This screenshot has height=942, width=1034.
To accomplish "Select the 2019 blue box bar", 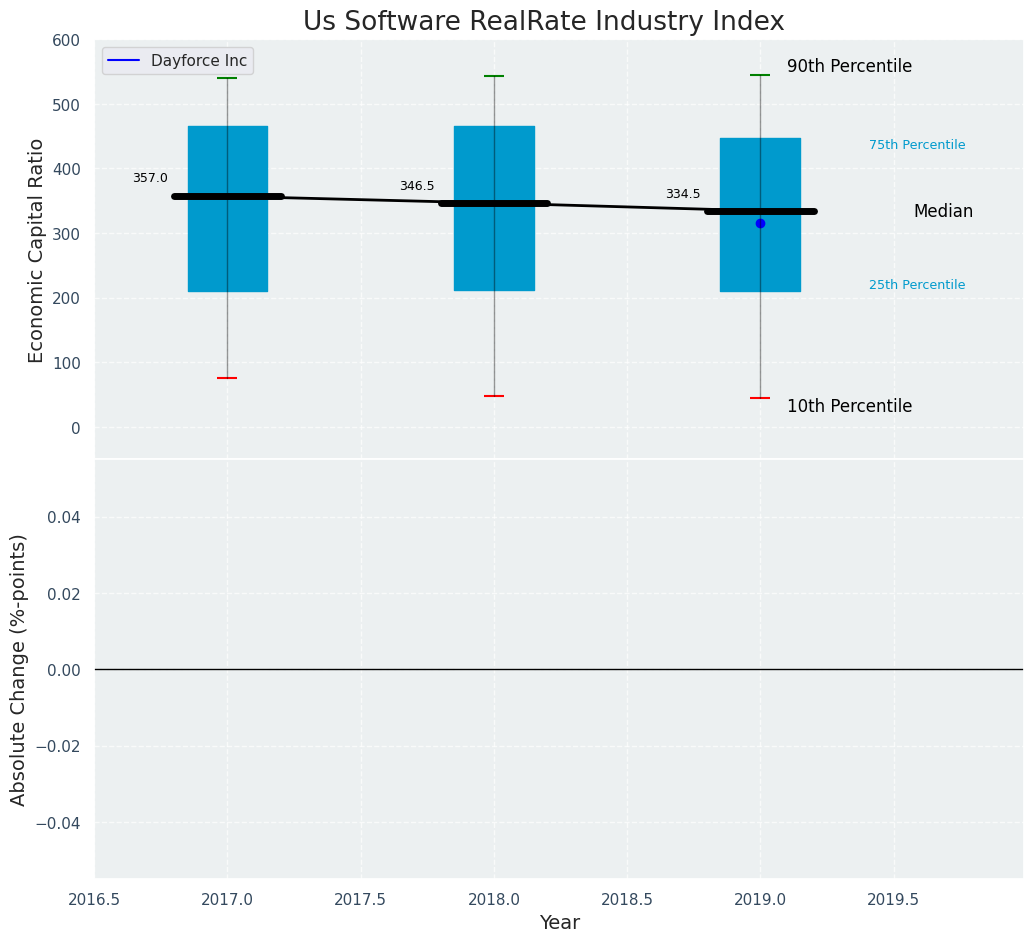I will (760, 214).
